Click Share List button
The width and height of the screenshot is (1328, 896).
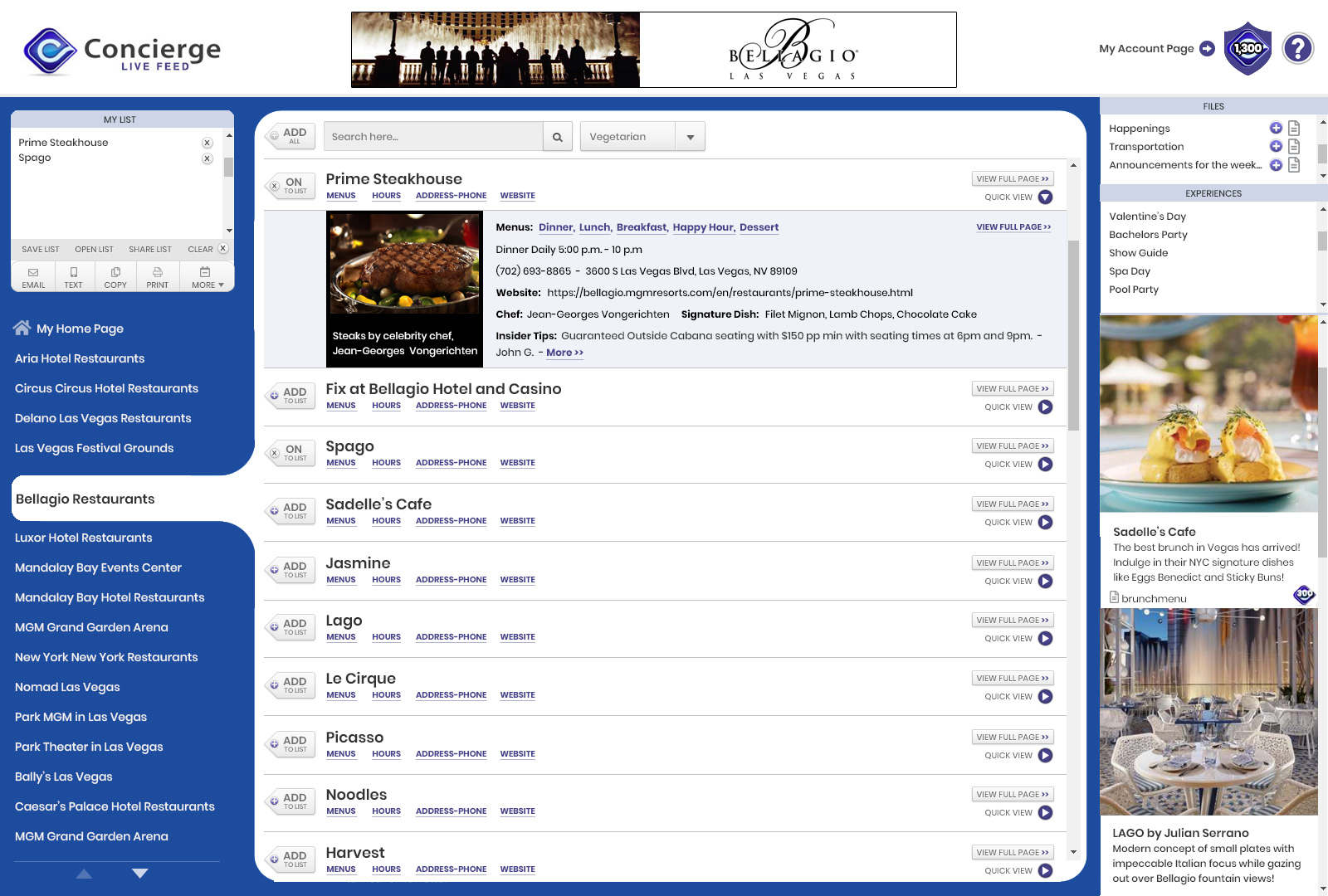click(150, 249)
